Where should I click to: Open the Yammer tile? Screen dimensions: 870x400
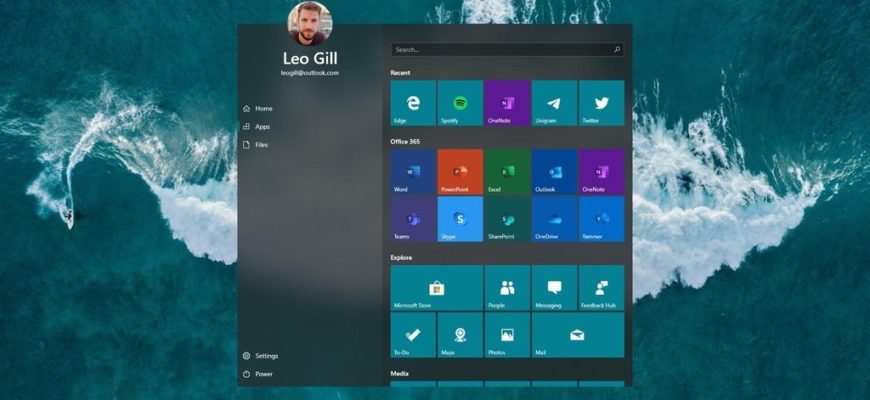601,219
